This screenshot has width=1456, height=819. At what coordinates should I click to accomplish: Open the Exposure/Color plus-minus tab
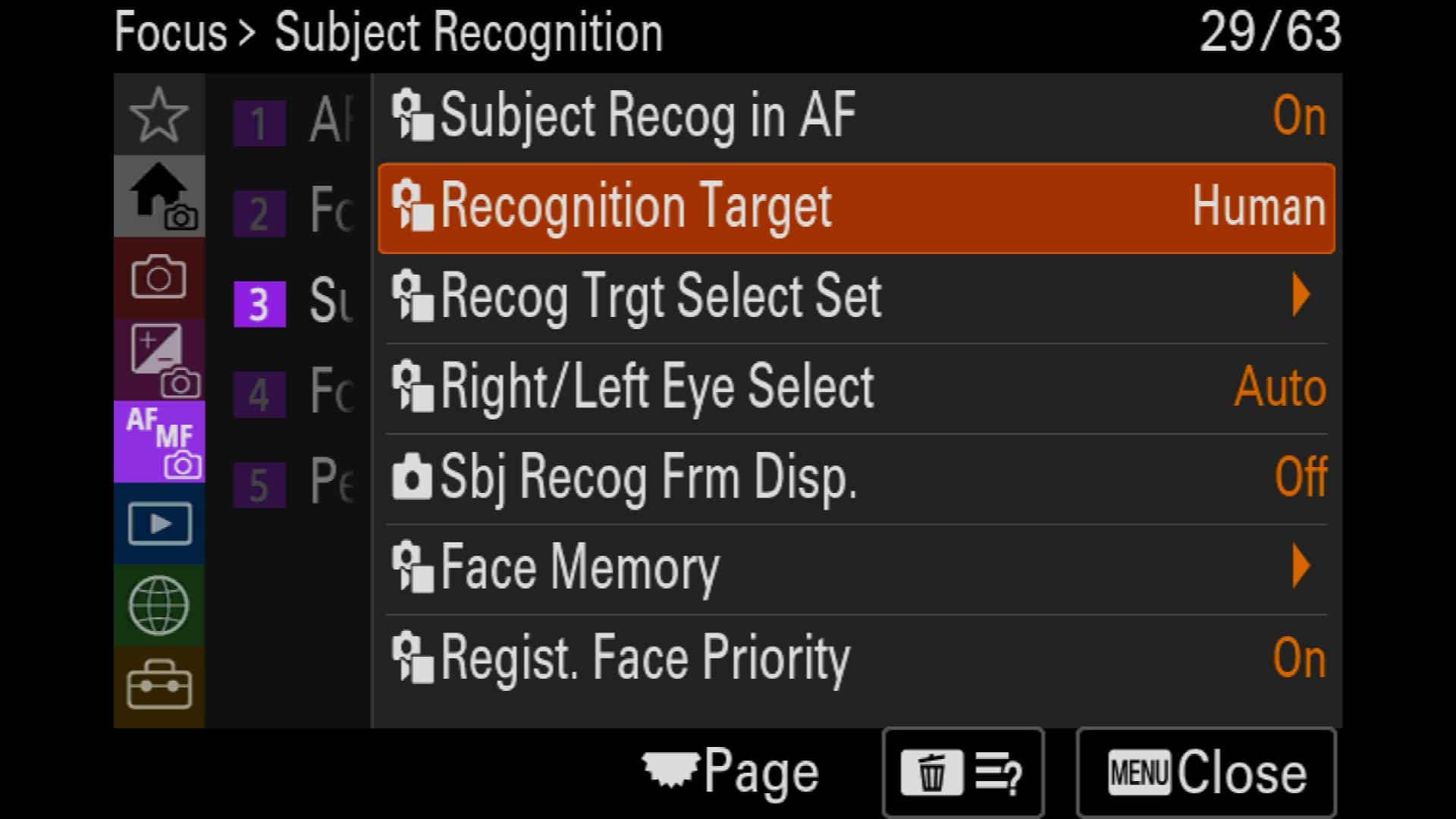pyautogui.click(x=158, y=359)
